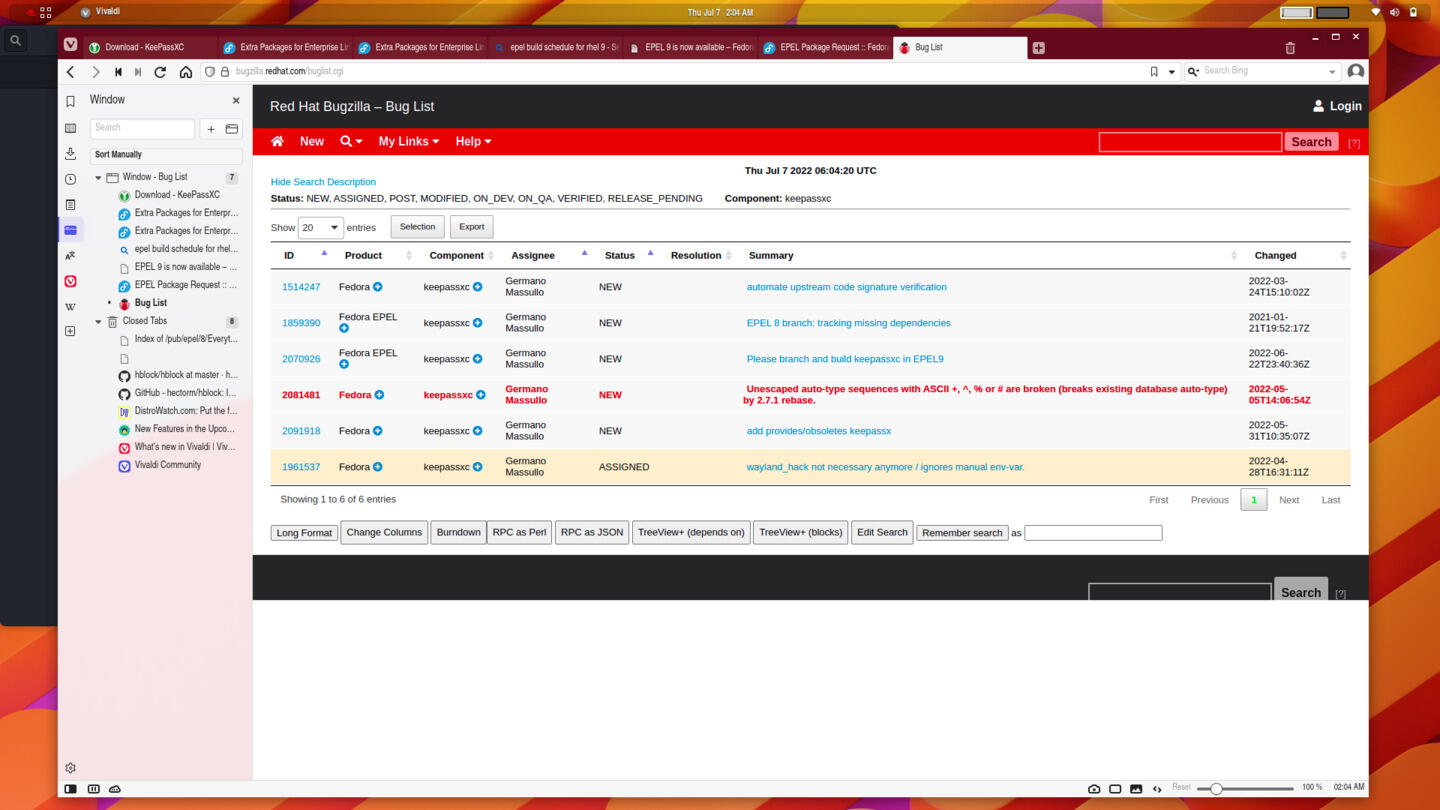The height and width of the screenshot is (810, 1440).
Task: Open the Sort Manually dropdown
Action: tap(166, 155)
